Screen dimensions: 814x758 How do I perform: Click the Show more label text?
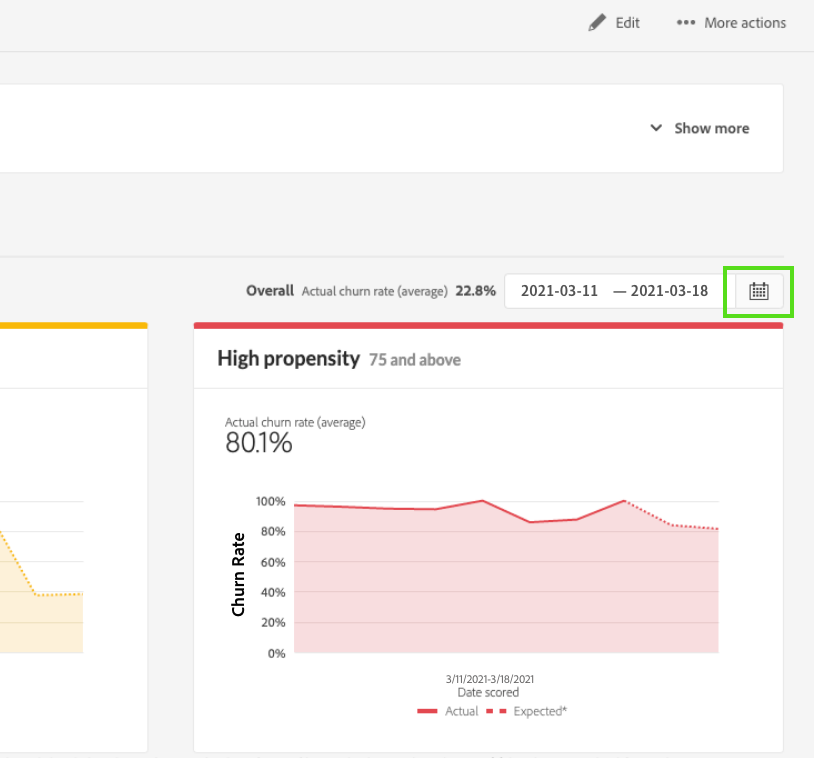click(712, 128)
